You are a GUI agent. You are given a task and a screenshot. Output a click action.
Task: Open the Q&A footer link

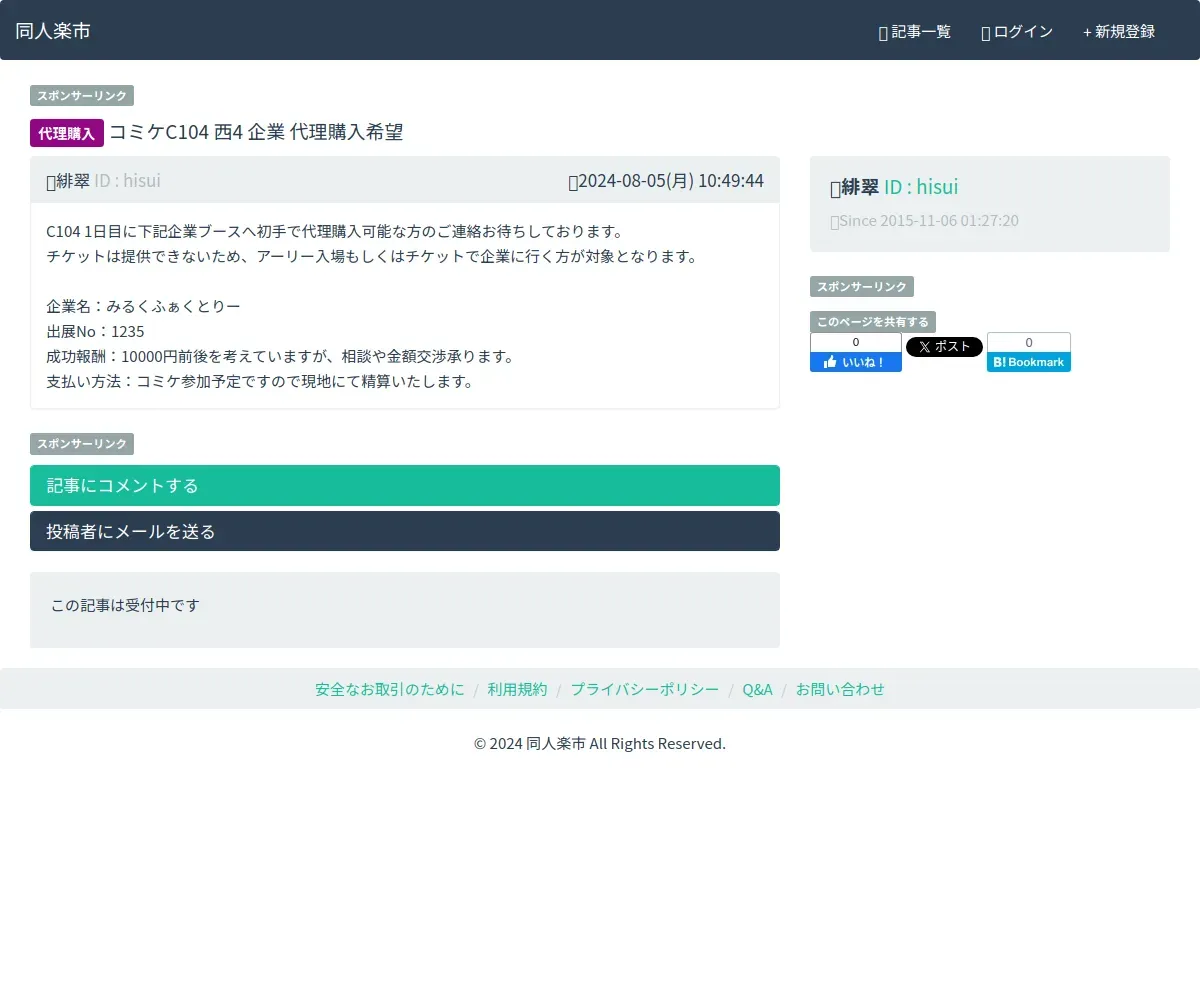click(757, 689)
